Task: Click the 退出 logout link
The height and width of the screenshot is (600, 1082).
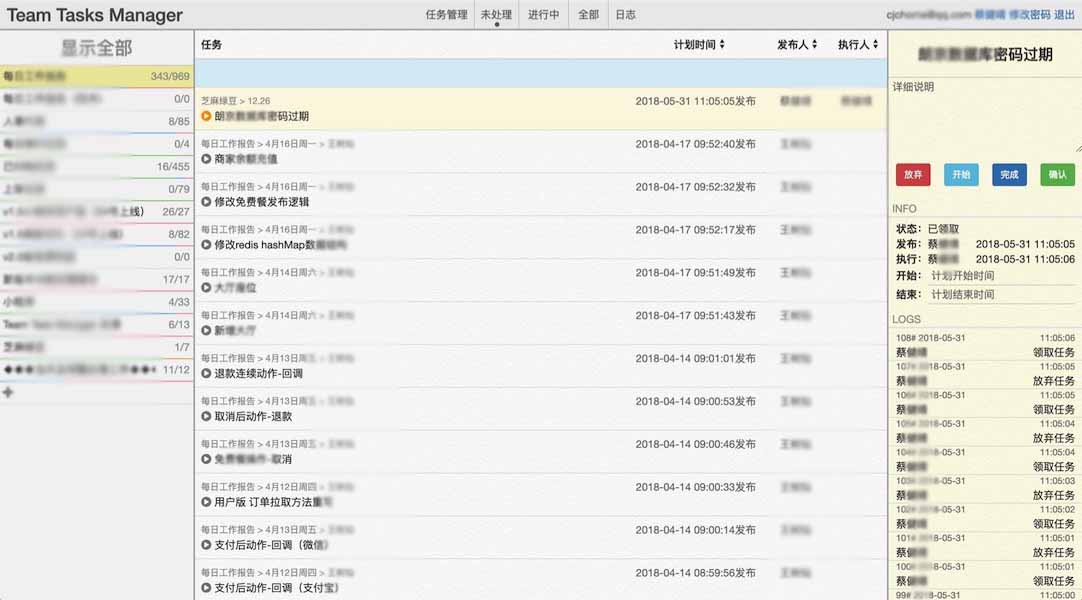Action: click(1064, 15)
